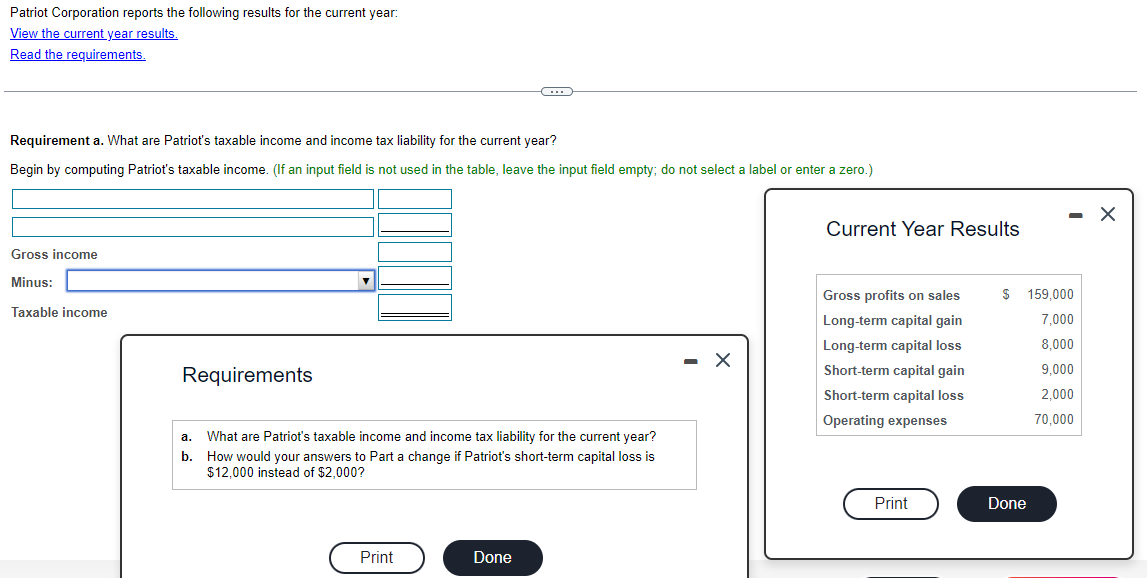
Task: Open the View the current year results link
Action: [94, 34]
